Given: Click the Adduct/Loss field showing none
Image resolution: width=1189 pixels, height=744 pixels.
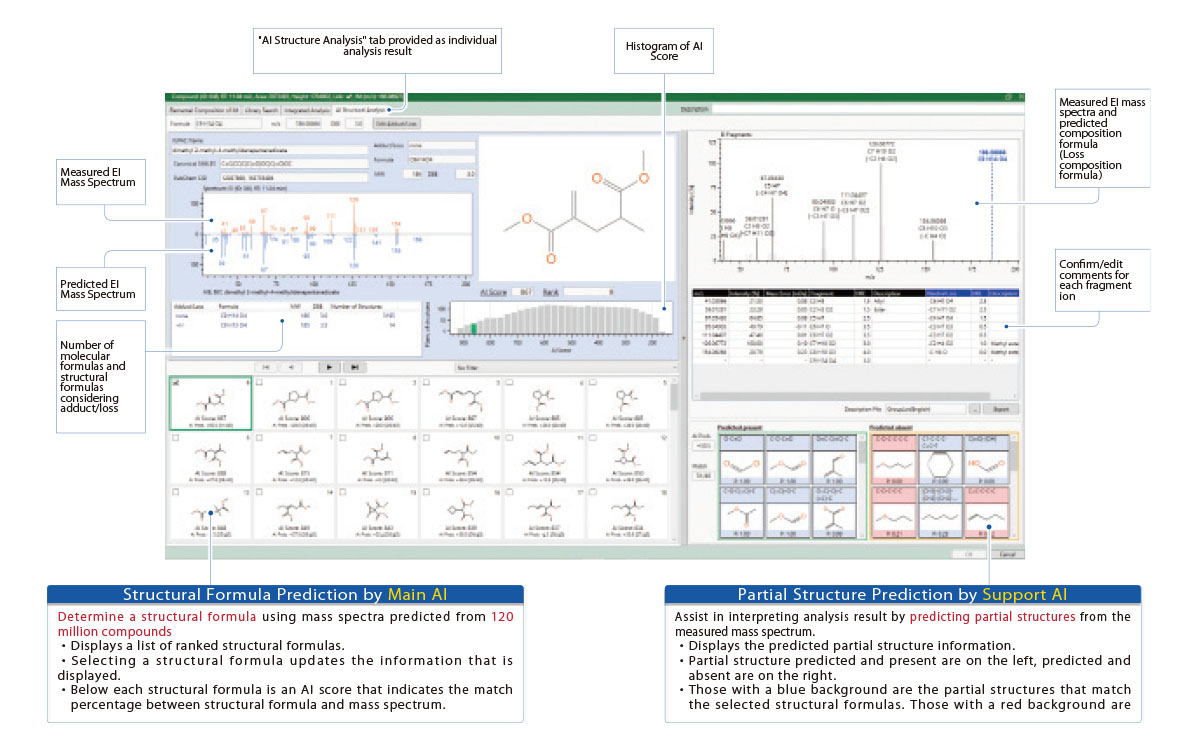Looking at the screenshot, I should 441,145.
